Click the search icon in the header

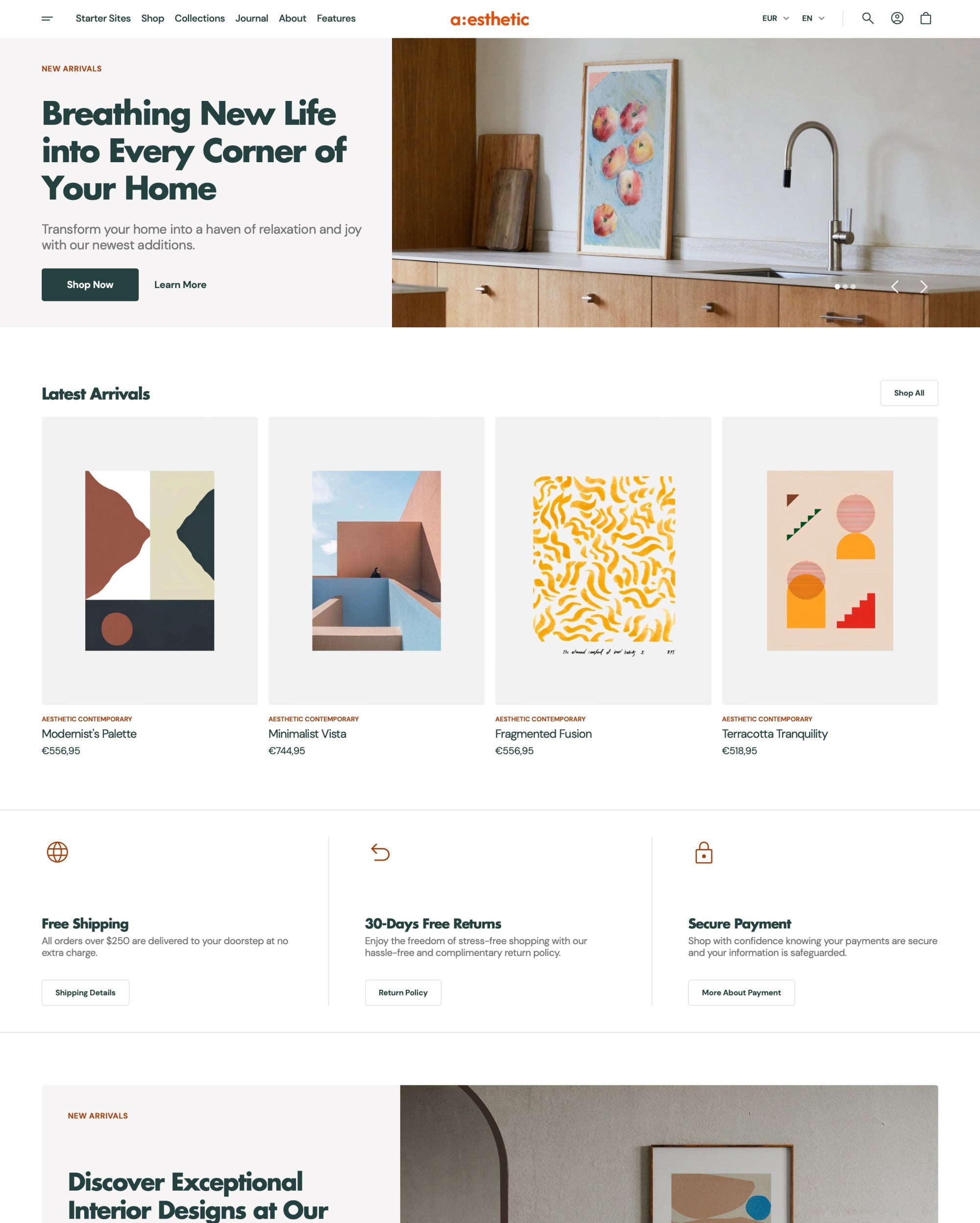click(868, 18)
